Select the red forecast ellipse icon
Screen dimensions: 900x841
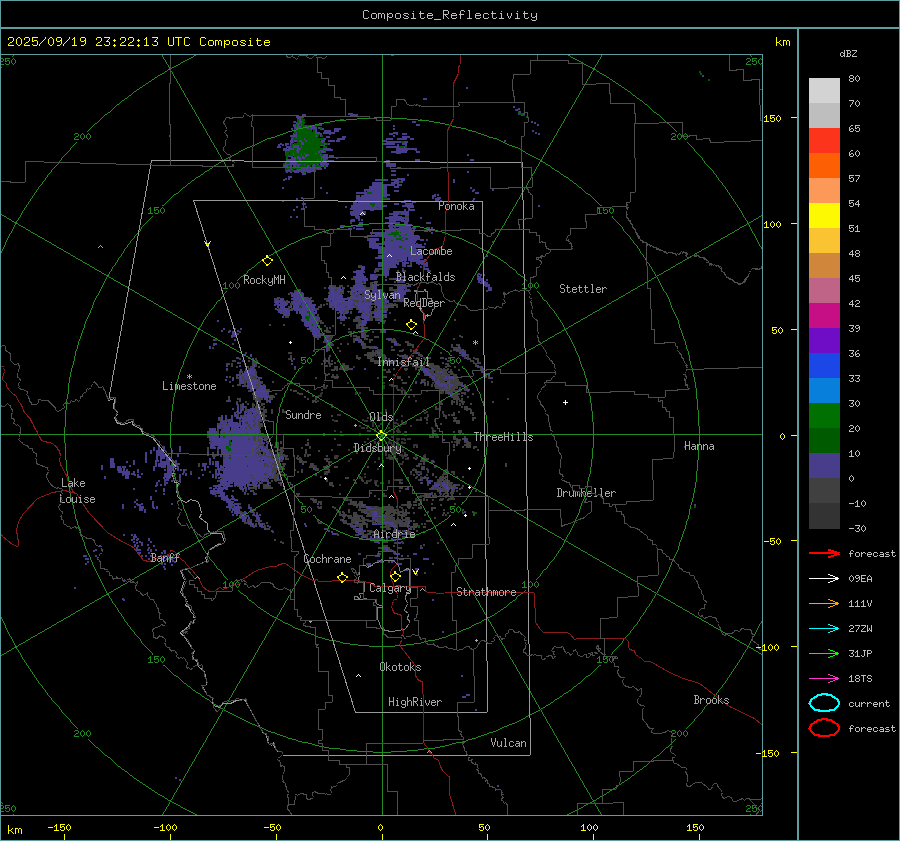[824, 728]
